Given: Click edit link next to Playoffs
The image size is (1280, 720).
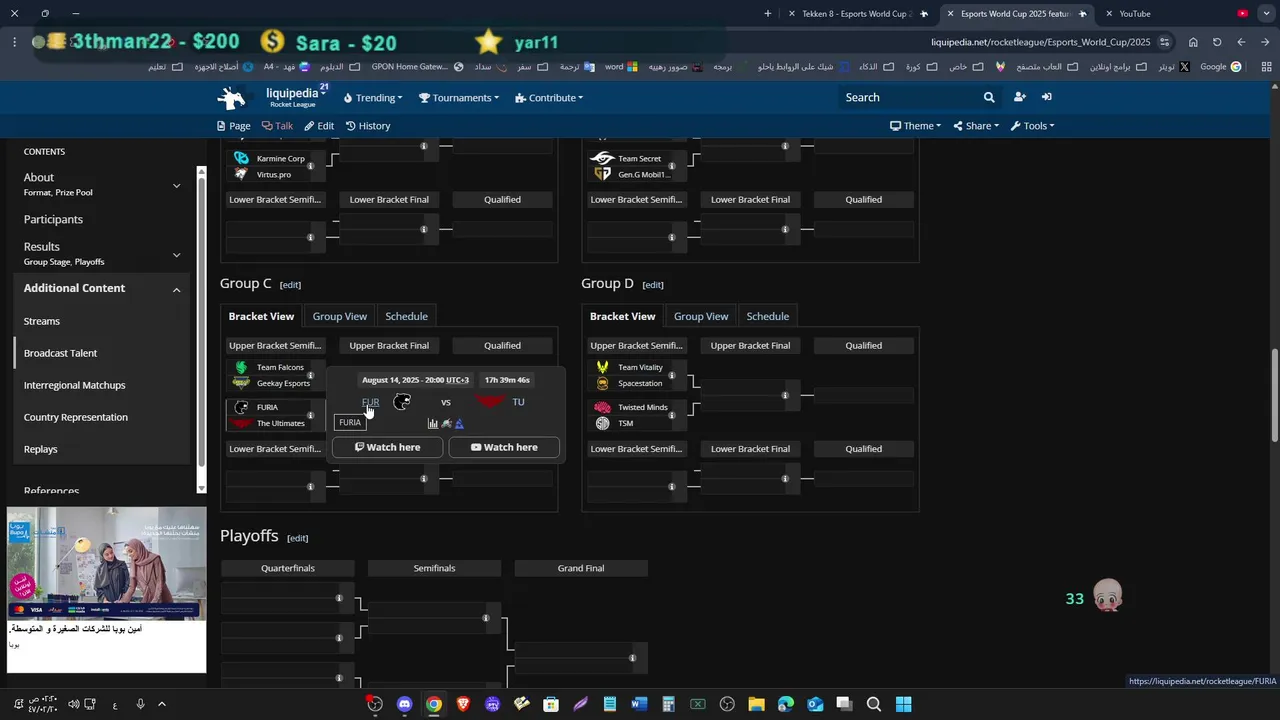Looking at the screenshot, I should point(297,538).
